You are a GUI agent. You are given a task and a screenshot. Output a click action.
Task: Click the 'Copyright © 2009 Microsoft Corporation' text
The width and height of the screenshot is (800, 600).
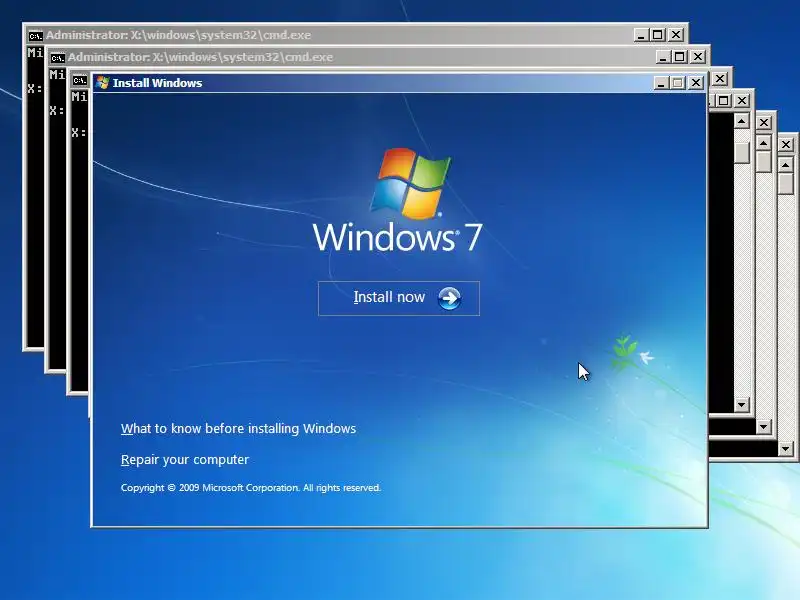[x=210, y=488]
